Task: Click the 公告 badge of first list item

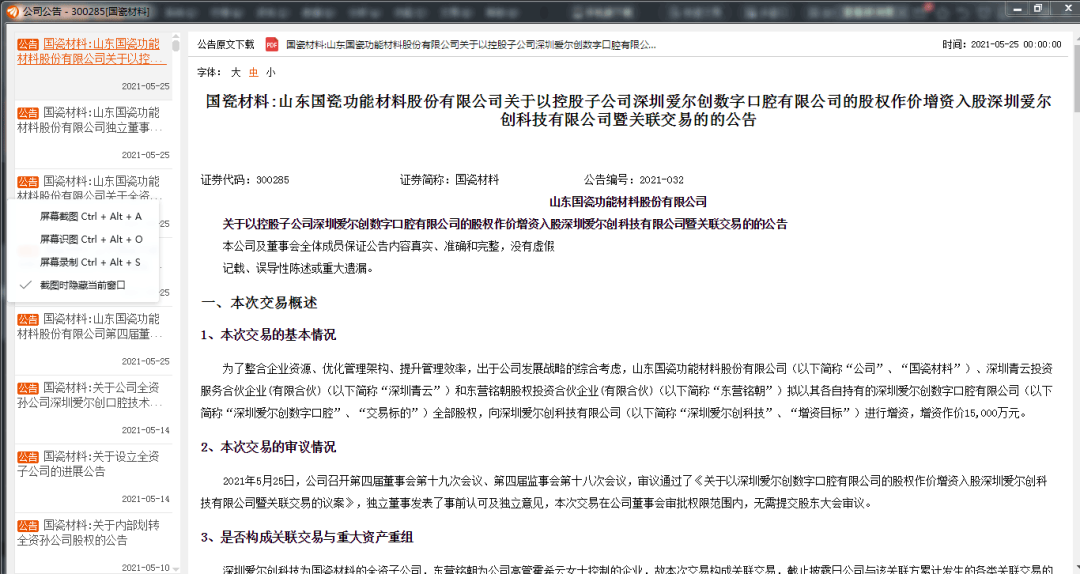Action: coord(28,44)
